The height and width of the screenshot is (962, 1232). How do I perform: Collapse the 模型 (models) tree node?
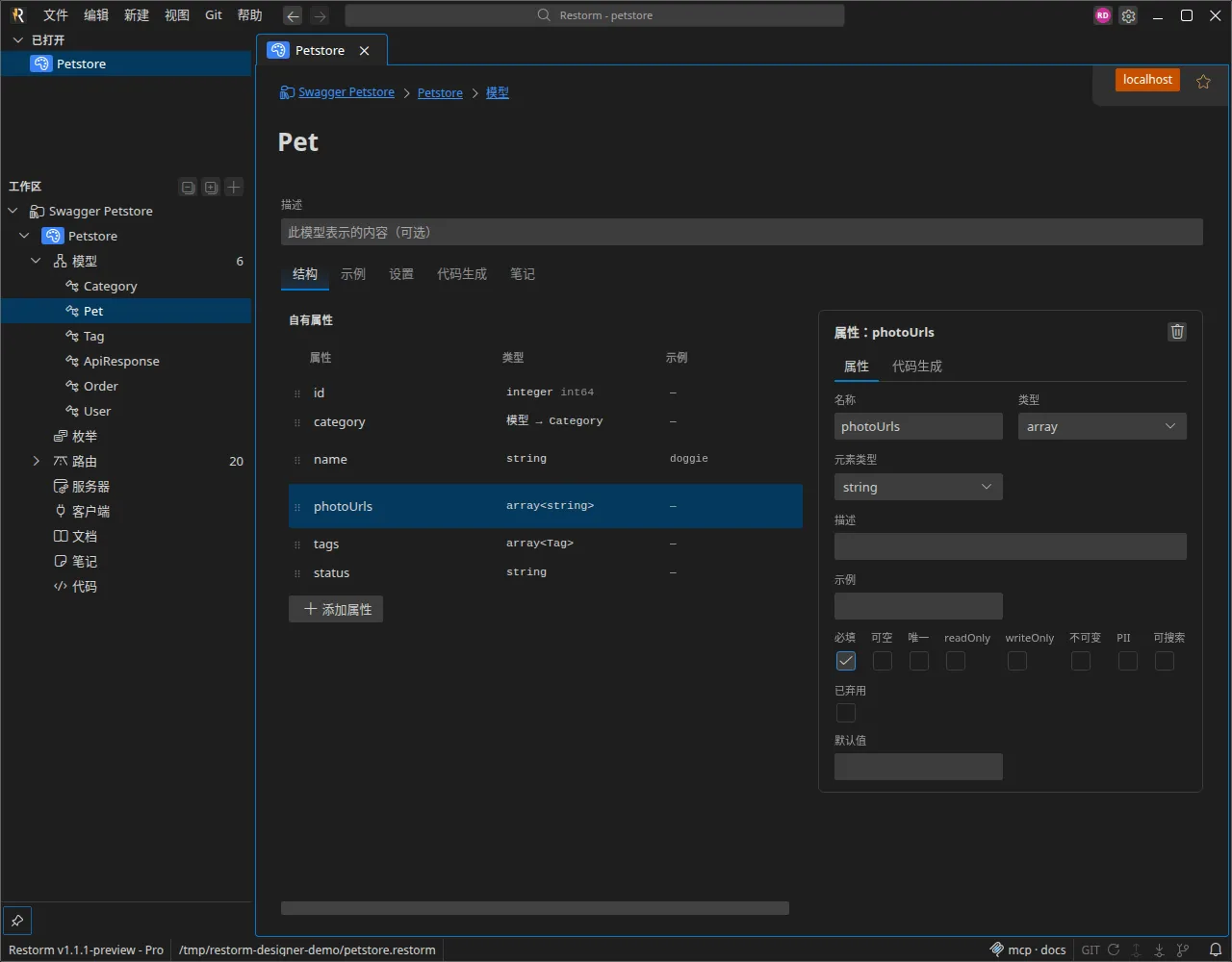37,262
